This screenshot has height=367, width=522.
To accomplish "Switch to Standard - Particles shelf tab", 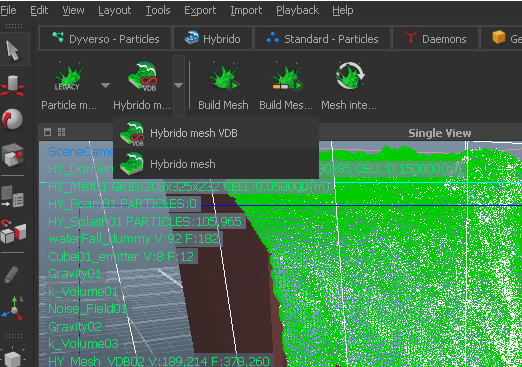I will coord(322,39).
